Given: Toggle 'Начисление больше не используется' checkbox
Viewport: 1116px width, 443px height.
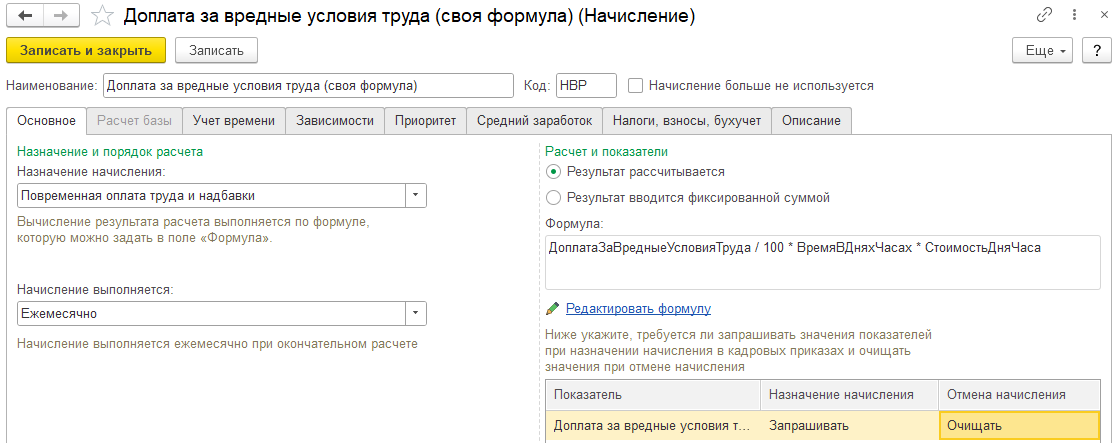Looking at the screenshot, I should coord(636,86).
